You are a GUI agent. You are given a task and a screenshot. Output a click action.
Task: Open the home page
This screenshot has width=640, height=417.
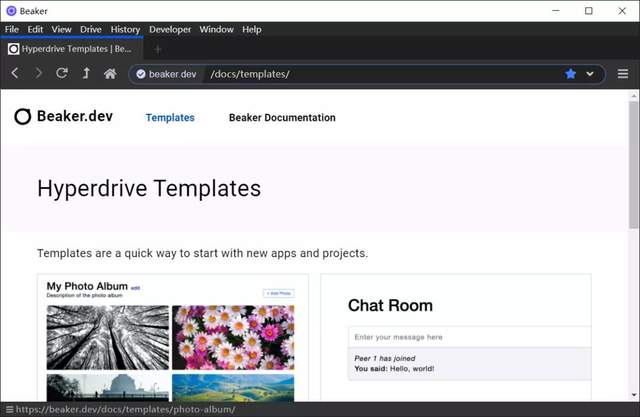pos(110,74)
